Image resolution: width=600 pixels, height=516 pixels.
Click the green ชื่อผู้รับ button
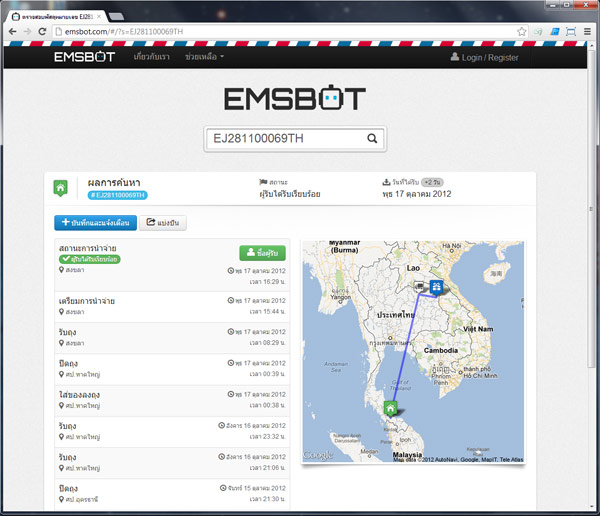pos(262,253)
